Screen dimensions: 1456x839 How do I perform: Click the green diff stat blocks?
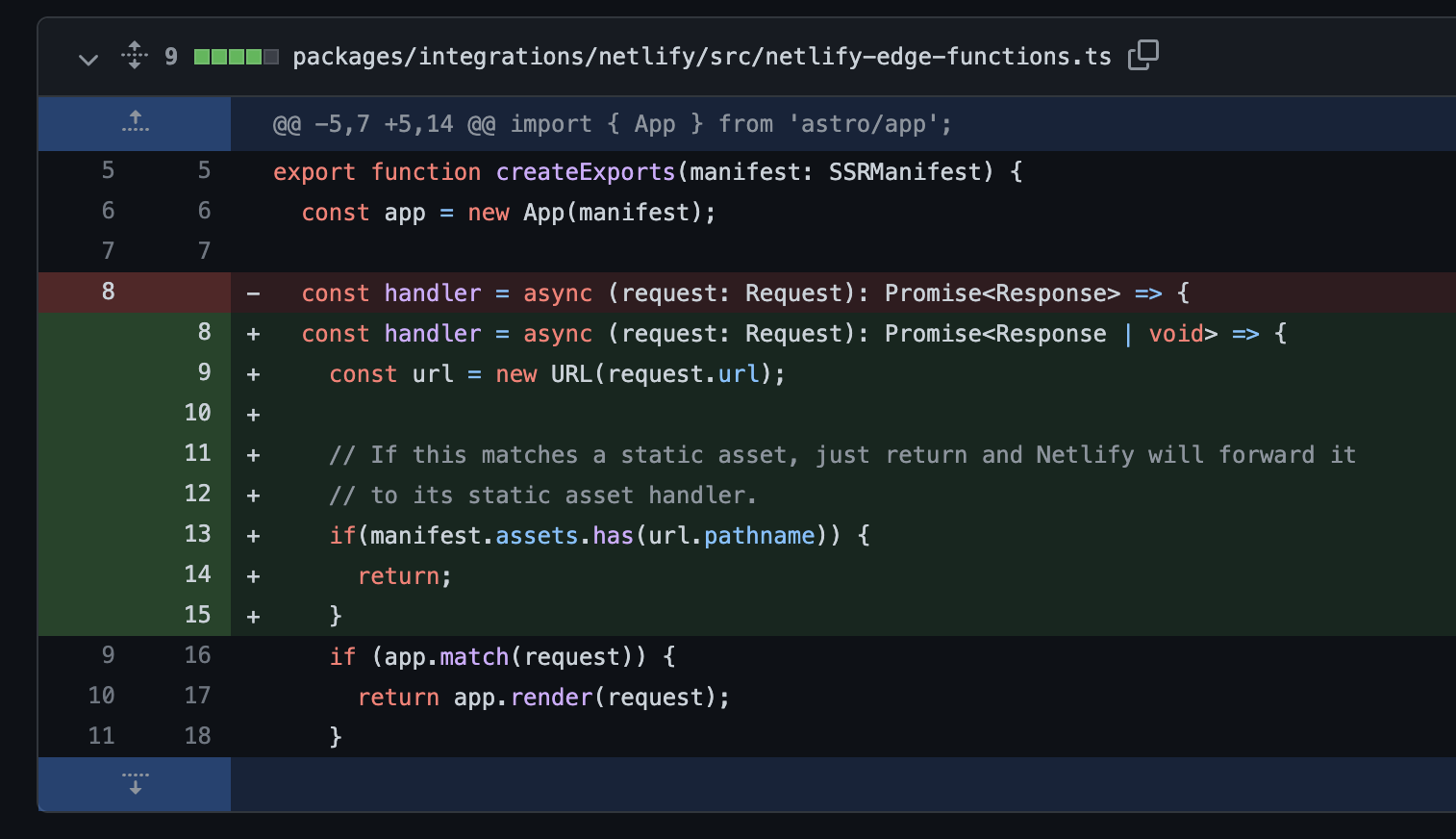point(235,57)
